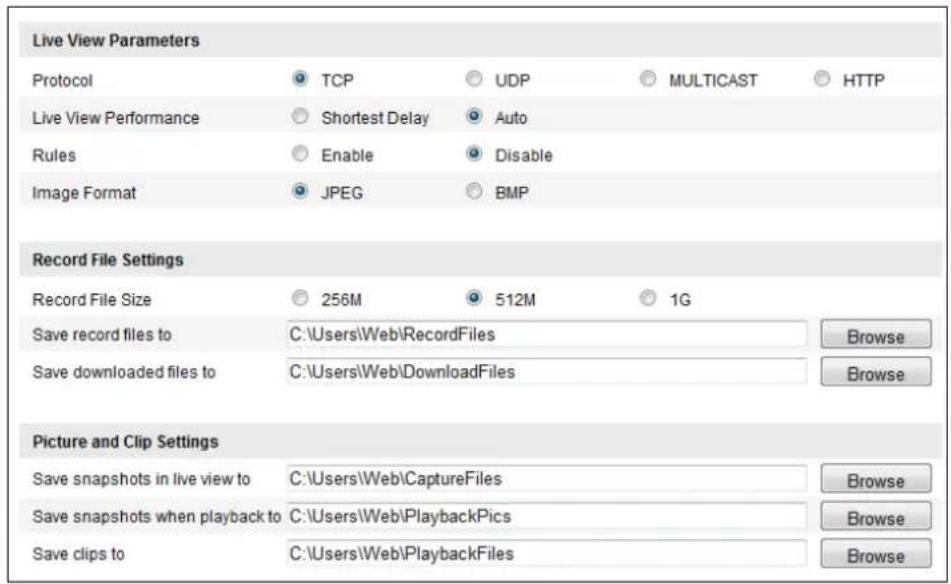Select the UDP protocol radio button
Viewport: 951px width, 584px height.
pos(474,79)
